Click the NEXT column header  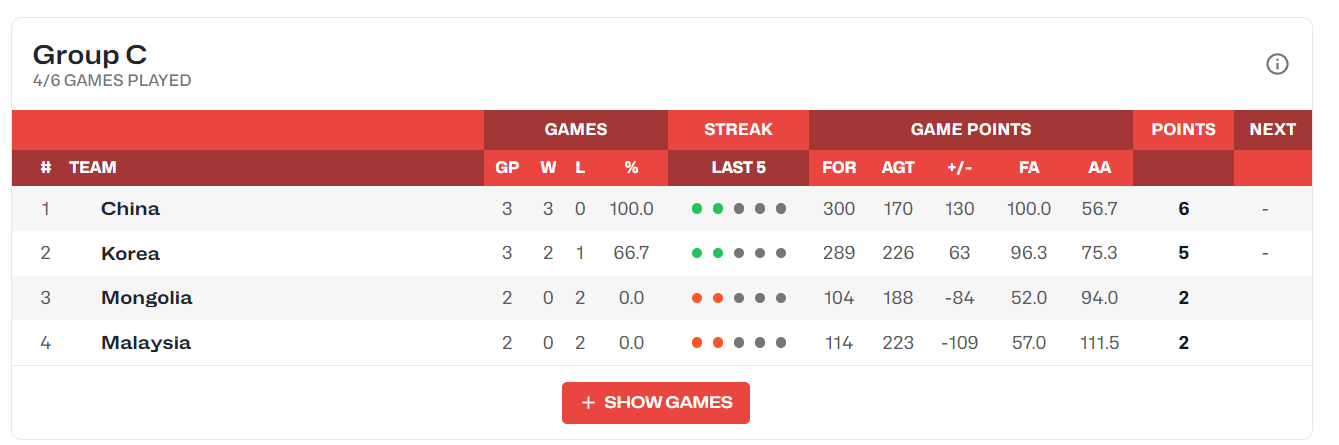coord(1272,129)
